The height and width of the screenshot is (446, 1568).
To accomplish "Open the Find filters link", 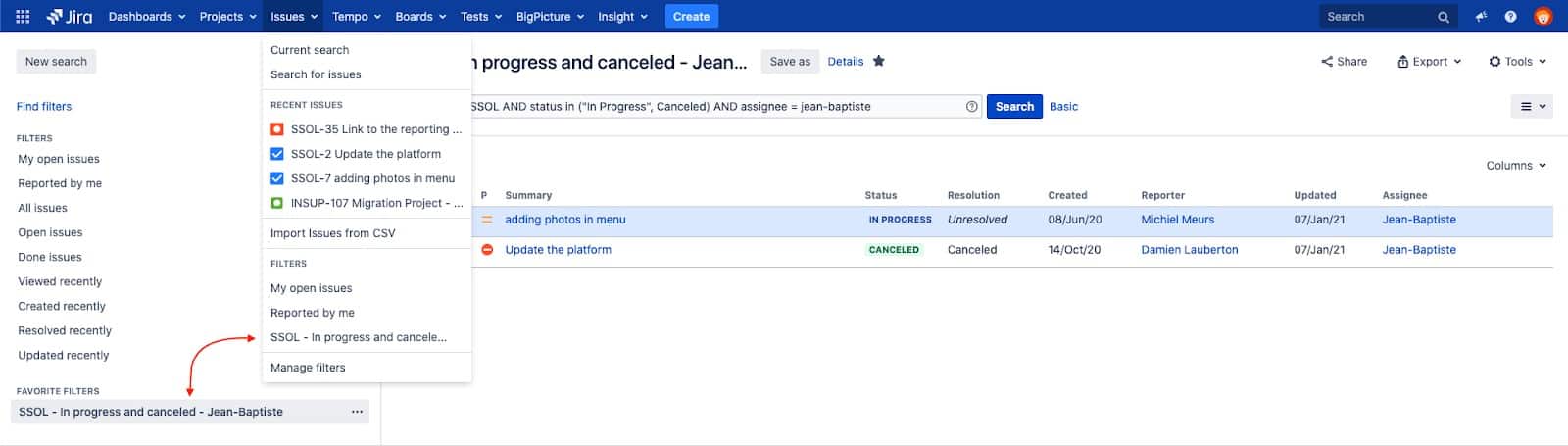I will 44,107.
